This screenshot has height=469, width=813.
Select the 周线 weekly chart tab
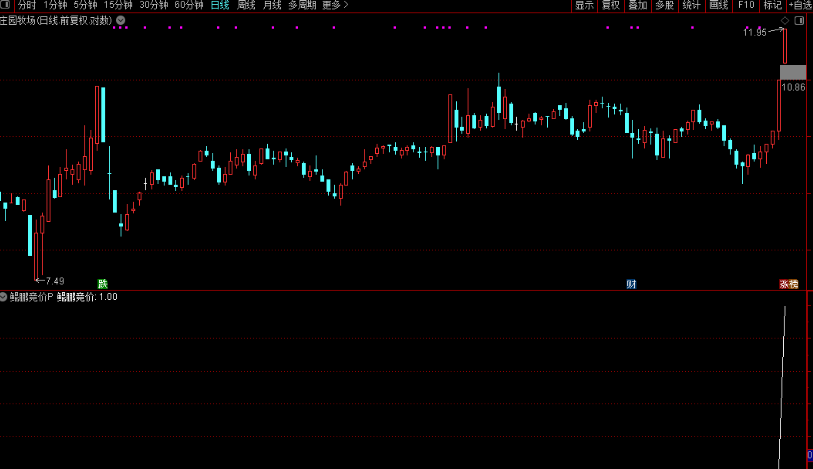click(246, 5)
